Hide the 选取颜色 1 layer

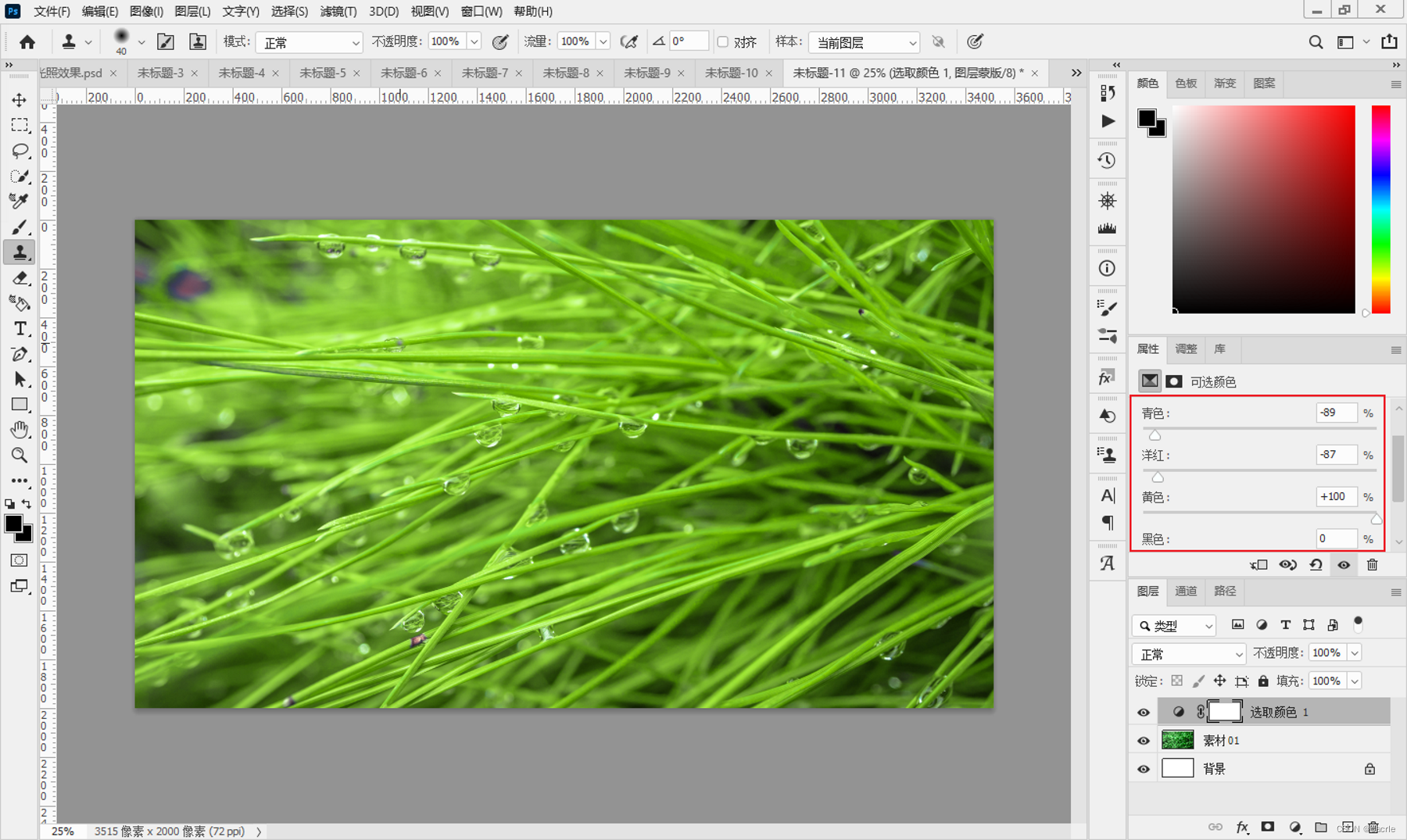(x=1144, y=712)
